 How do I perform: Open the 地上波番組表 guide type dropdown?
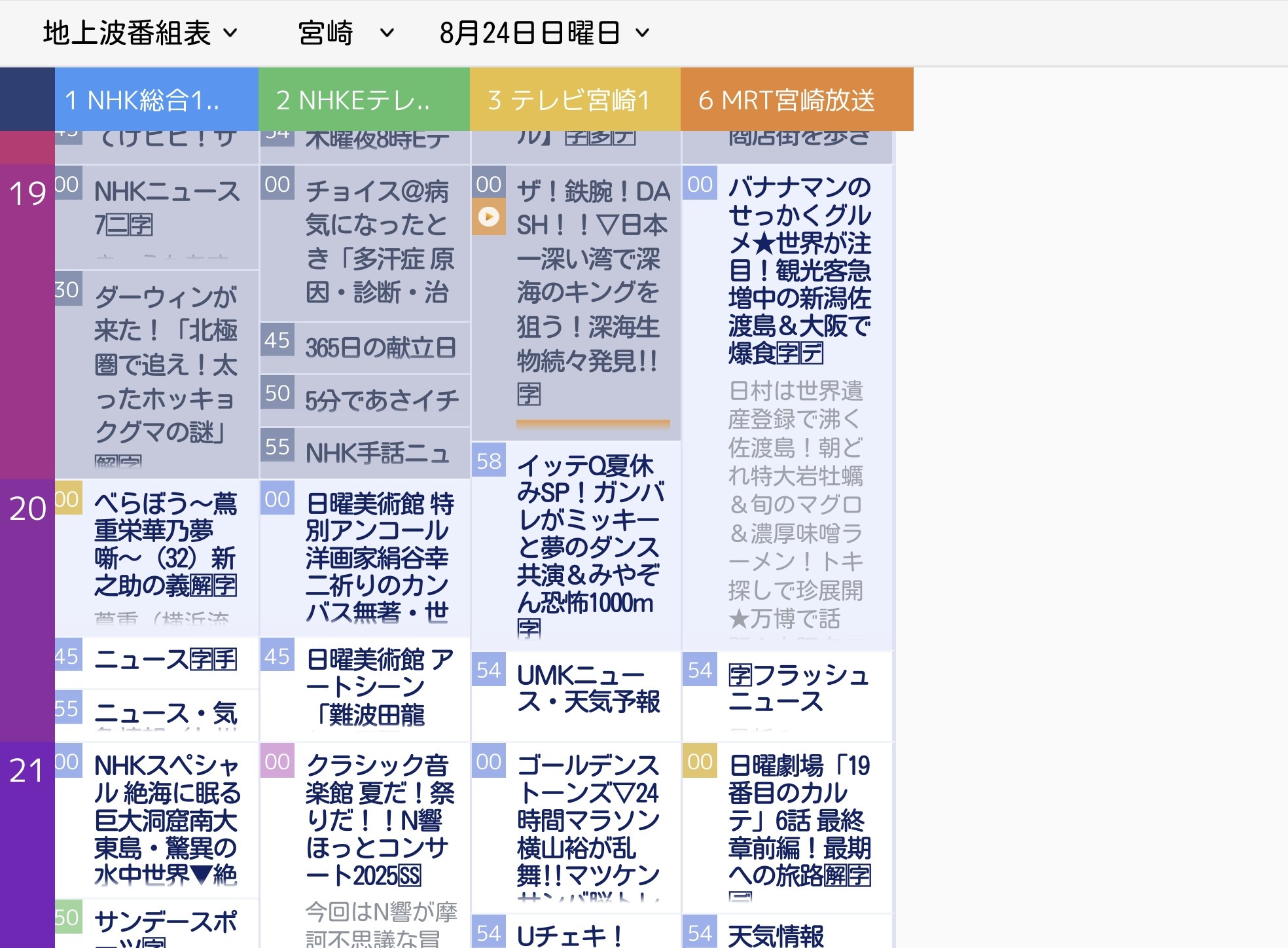(140, 33)
